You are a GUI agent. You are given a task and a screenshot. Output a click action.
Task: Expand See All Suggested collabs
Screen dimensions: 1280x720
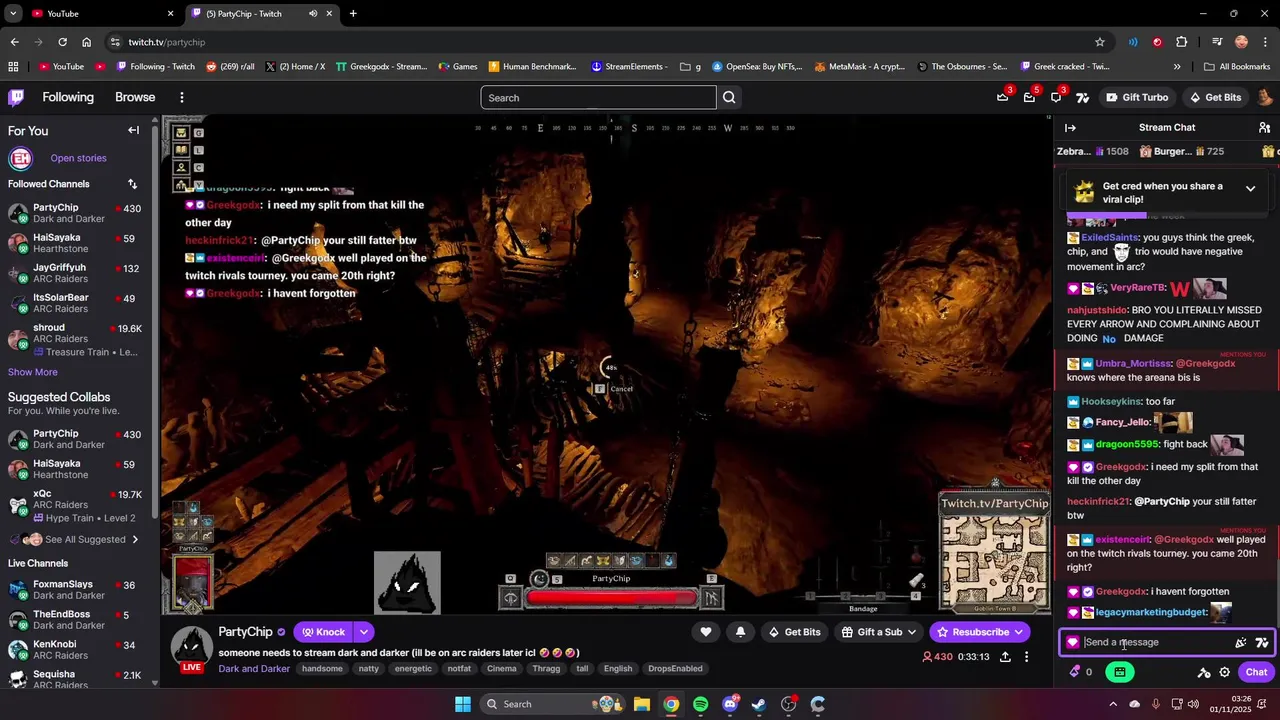point(85,539)
